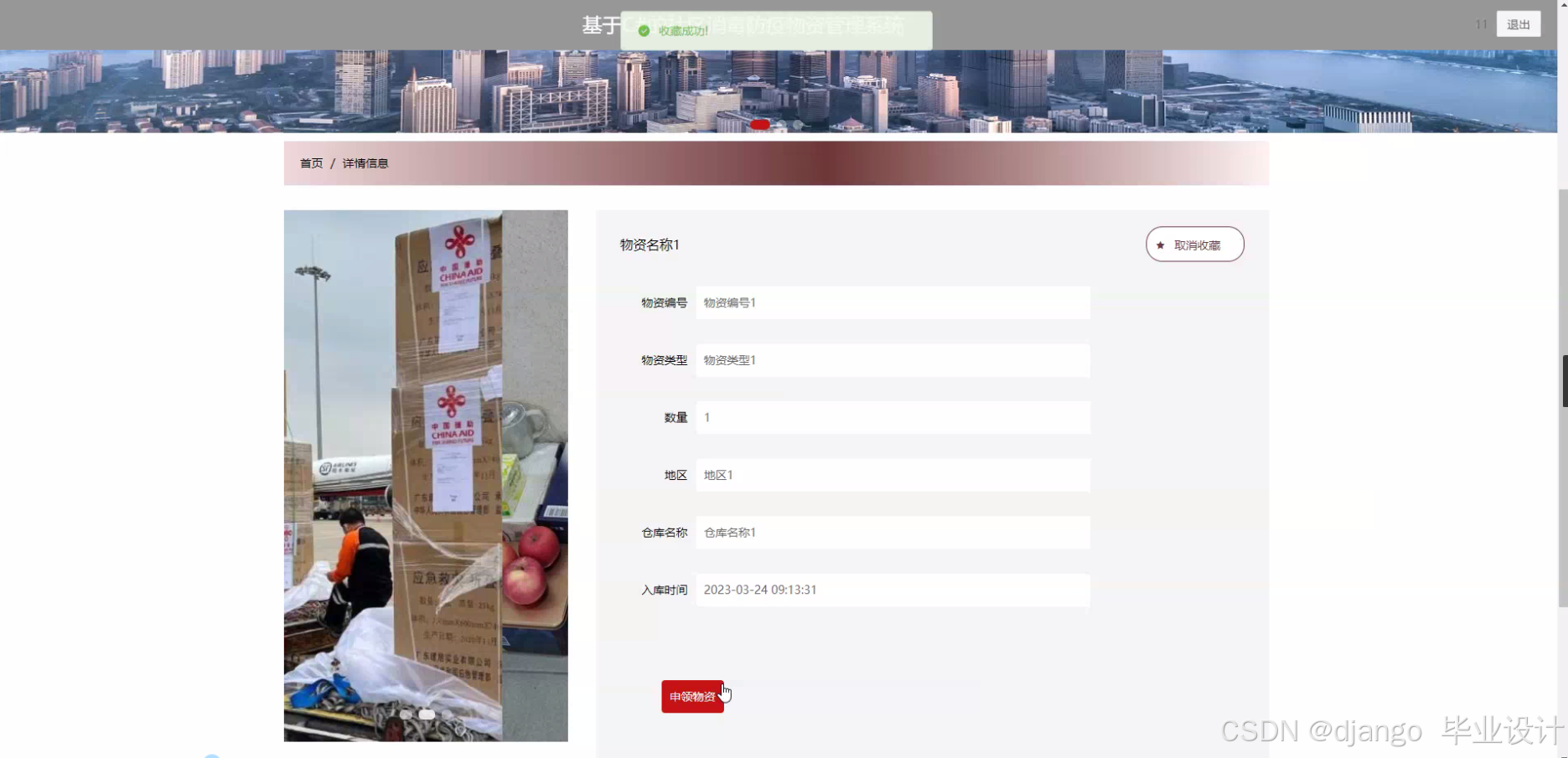
Task: Click the 物资类型 label
Action: (664, 360)
